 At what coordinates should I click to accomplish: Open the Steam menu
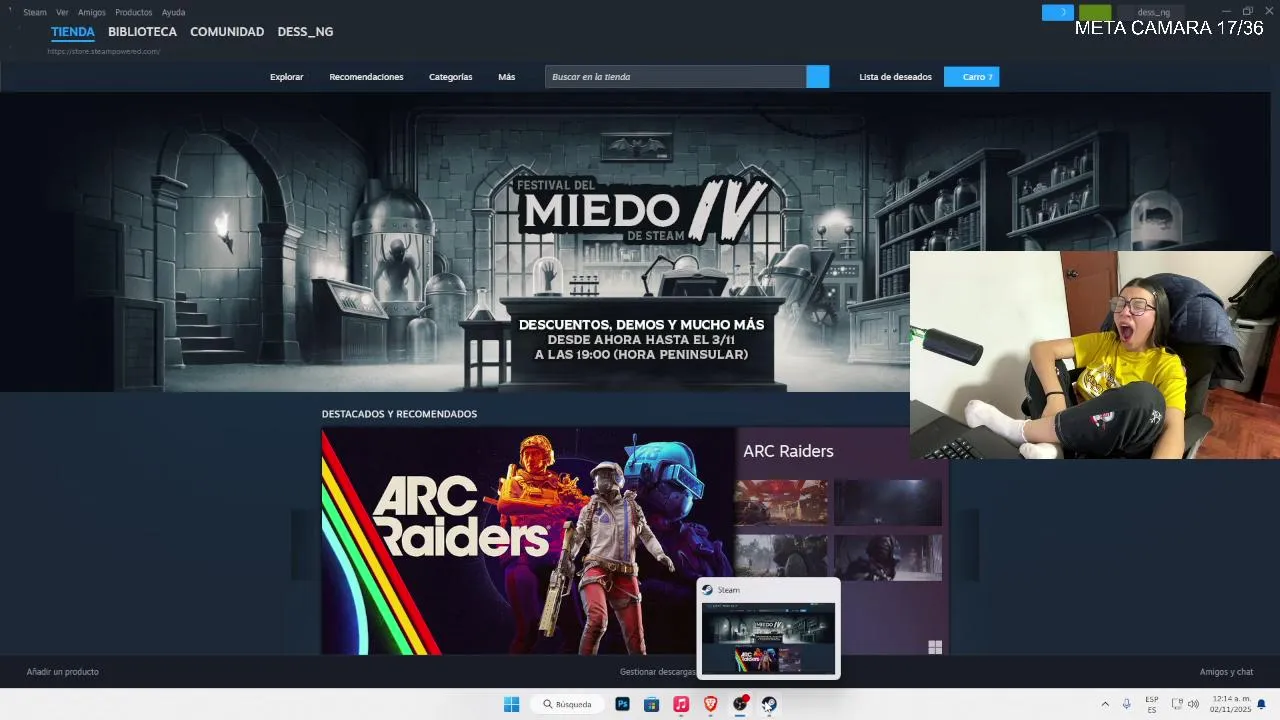coord(35,12)
